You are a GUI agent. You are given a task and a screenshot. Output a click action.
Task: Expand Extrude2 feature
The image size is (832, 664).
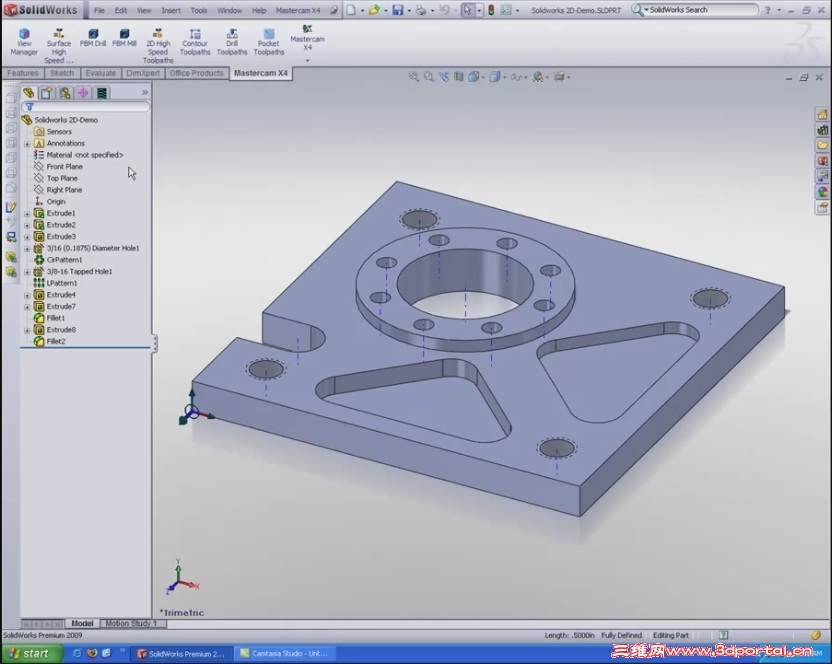27,225
